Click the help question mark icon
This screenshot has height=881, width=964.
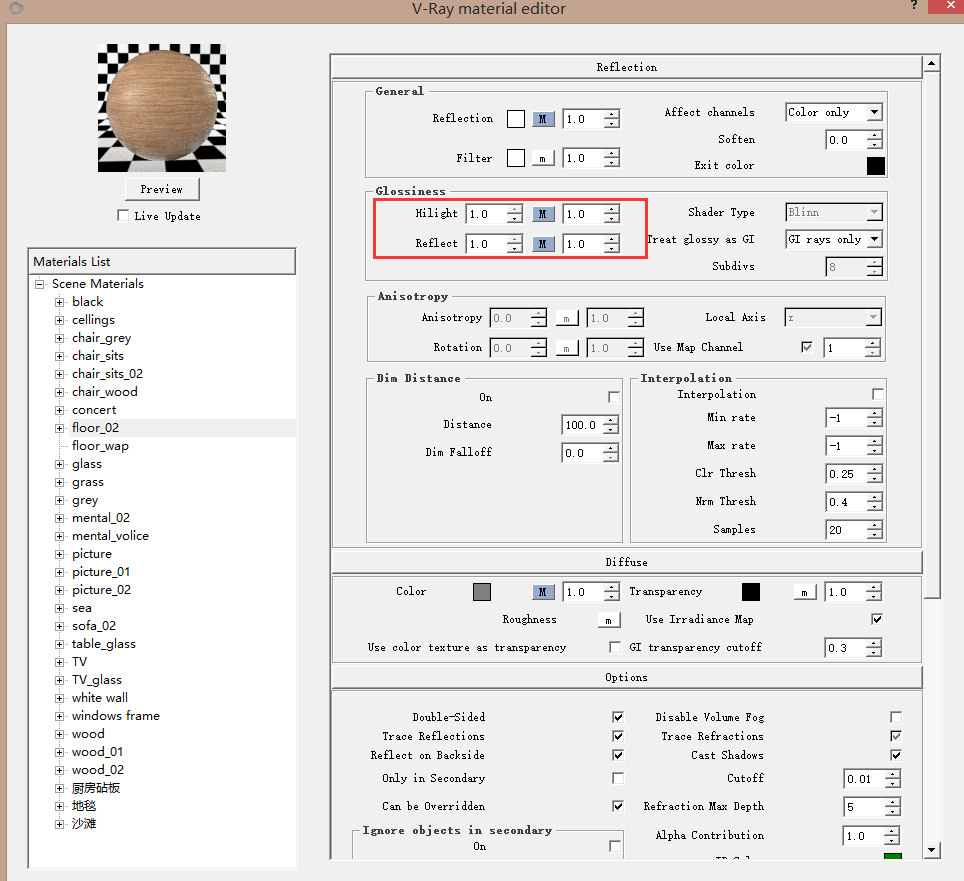pyautogui.click(x=913, y=6)
